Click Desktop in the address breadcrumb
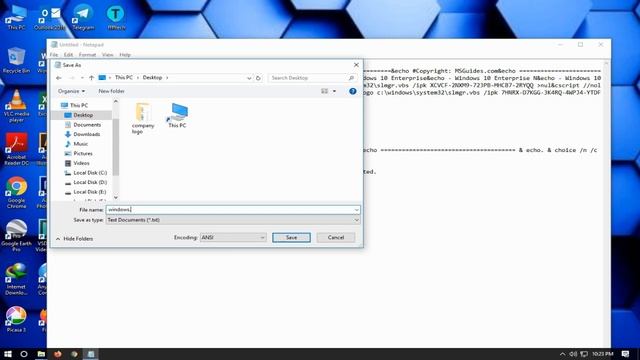 click(x=152, y=78)
